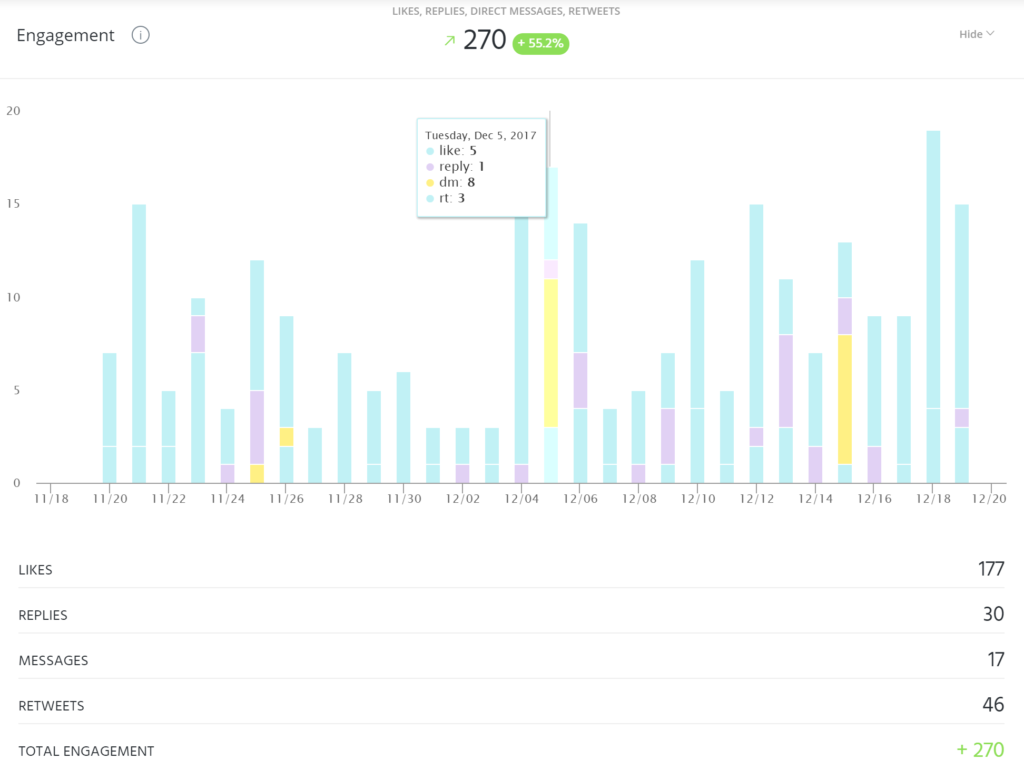Click the 270 total engagement headline number
This screenshot has width=1024, height=779.
(x=485, y=40)
